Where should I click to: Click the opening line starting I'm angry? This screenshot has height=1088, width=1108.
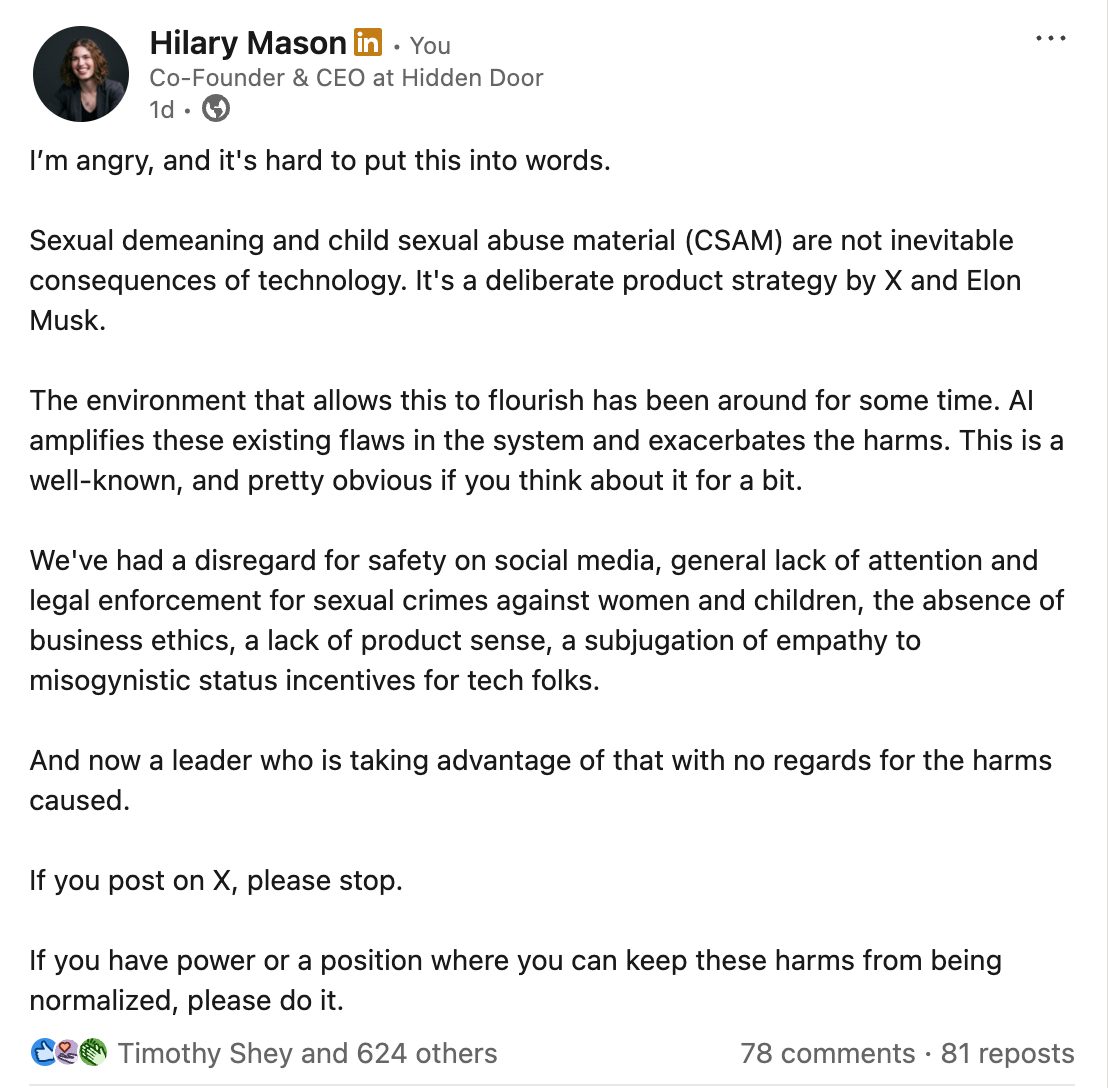[x=320, y=160]
